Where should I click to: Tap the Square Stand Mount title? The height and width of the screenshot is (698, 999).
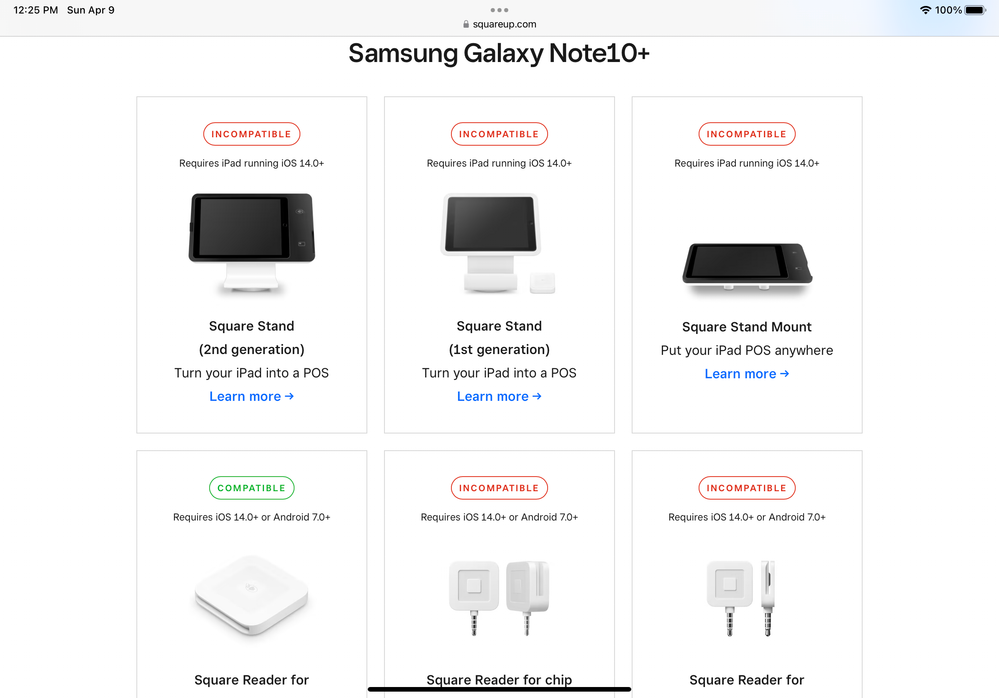747,327
